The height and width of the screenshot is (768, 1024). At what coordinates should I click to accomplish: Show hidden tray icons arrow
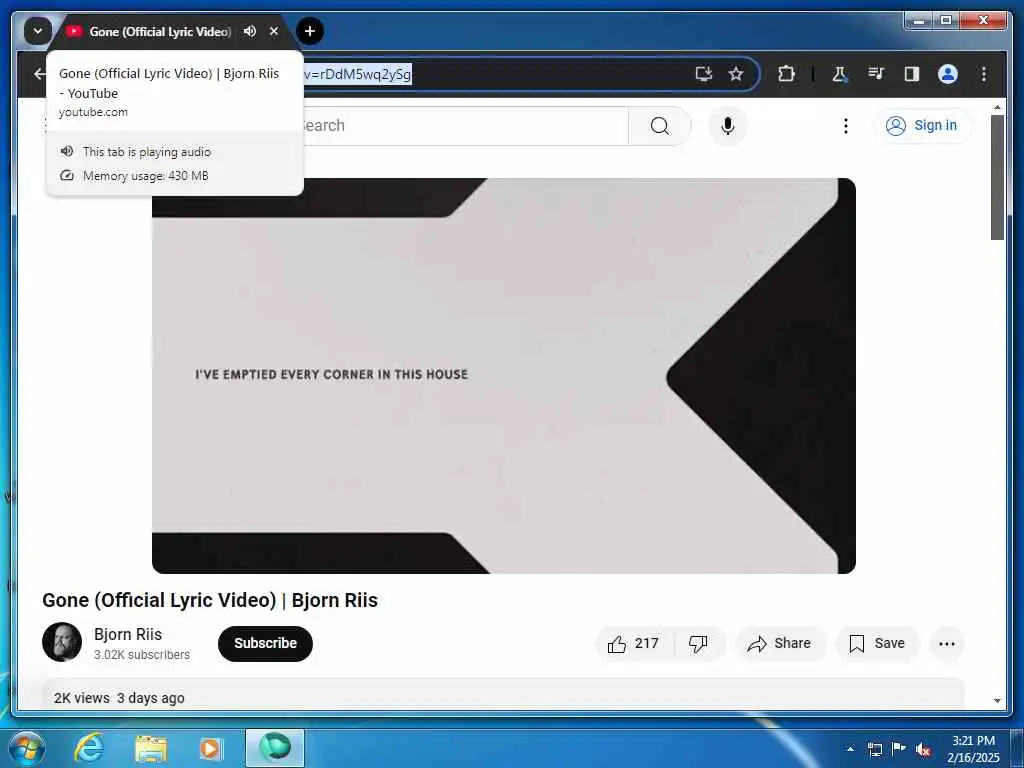pyautogui.click(x=850, y=748)
